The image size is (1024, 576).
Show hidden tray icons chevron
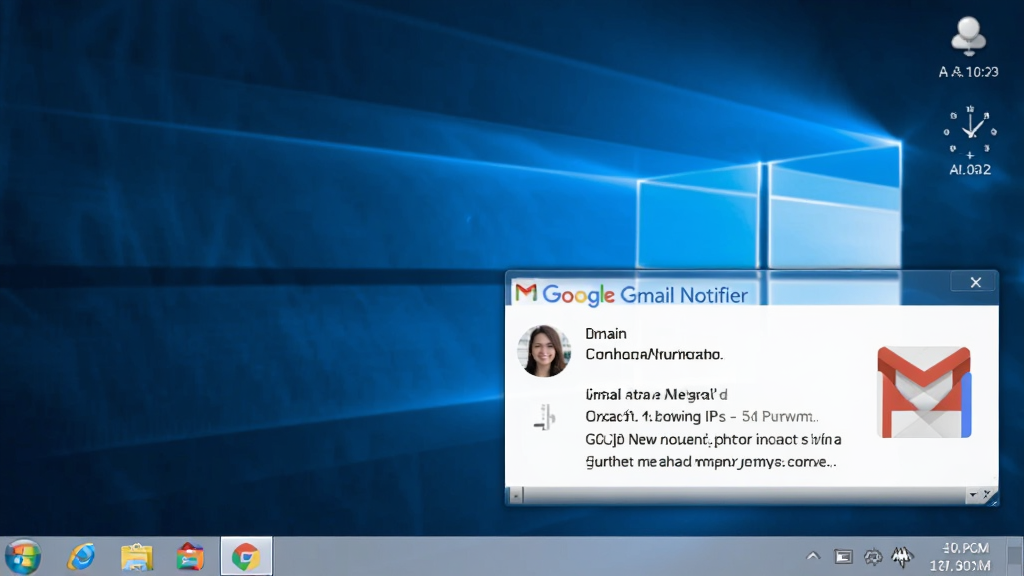(813, 556)
